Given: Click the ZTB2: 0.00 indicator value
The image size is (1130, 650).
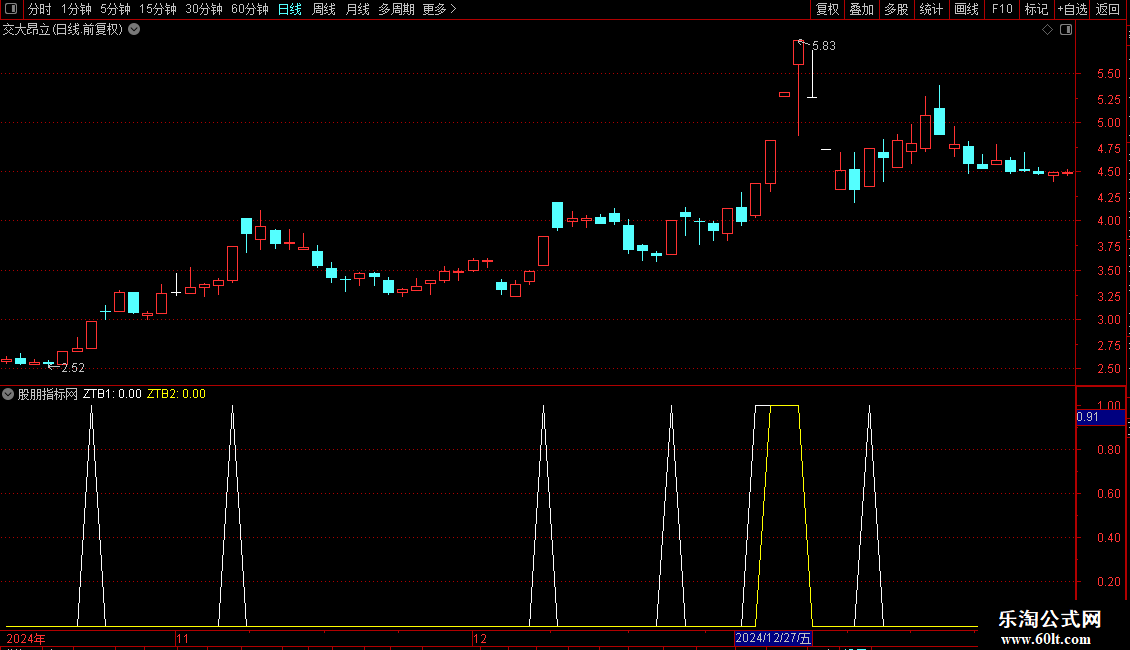Looking at the screenshot, I should (176, 394).
